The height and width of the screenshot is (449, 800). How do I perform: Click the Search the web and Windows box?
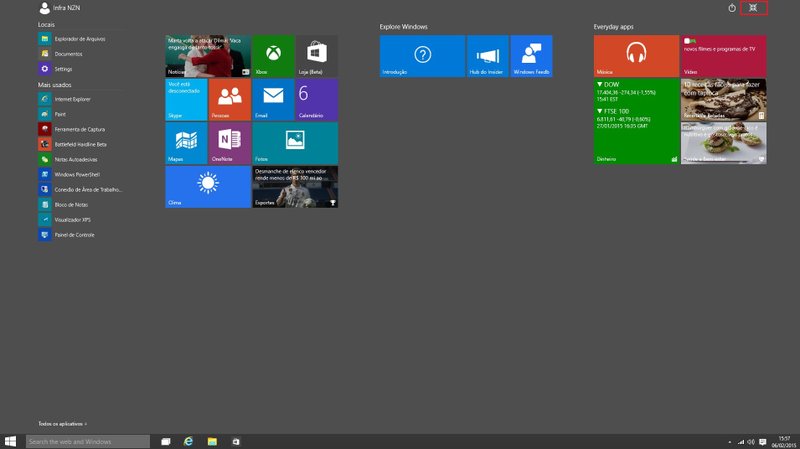coord(88,441)
